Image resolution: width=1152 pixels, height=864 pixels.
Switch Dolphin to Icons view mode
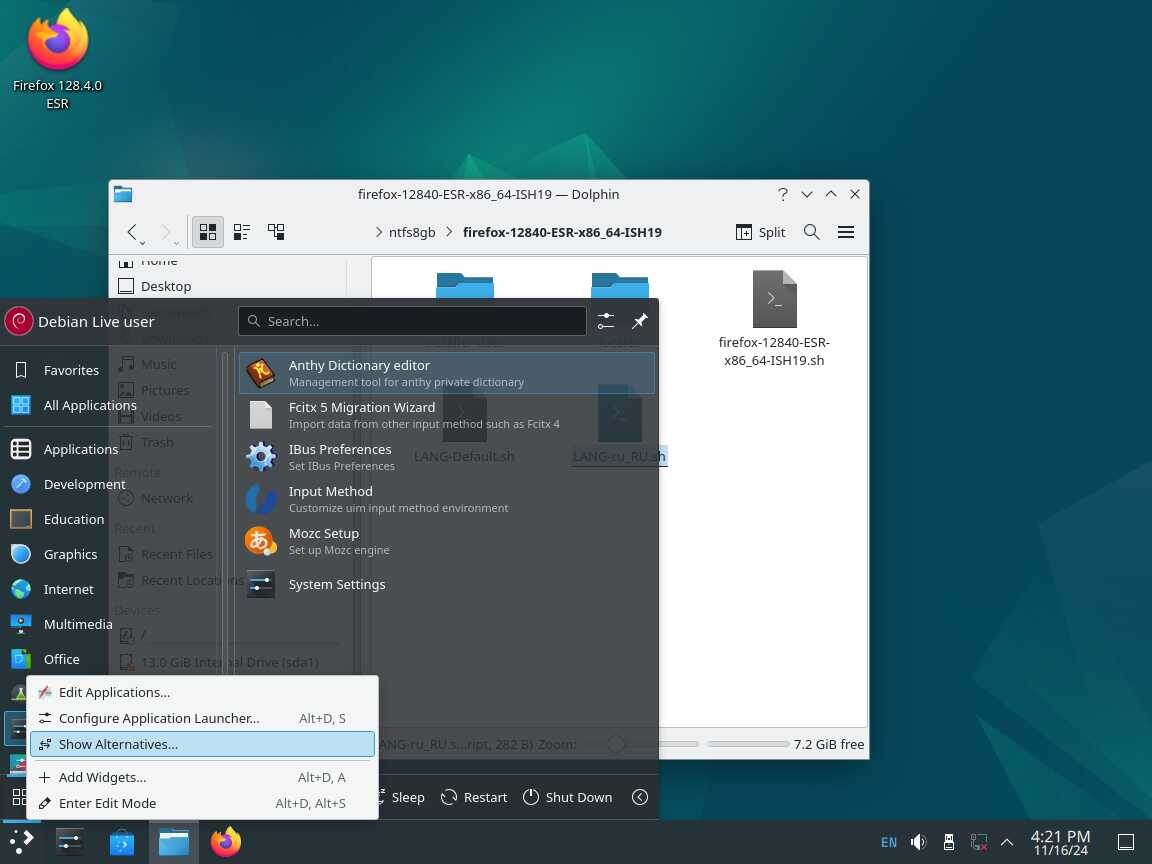pos(208,232)
